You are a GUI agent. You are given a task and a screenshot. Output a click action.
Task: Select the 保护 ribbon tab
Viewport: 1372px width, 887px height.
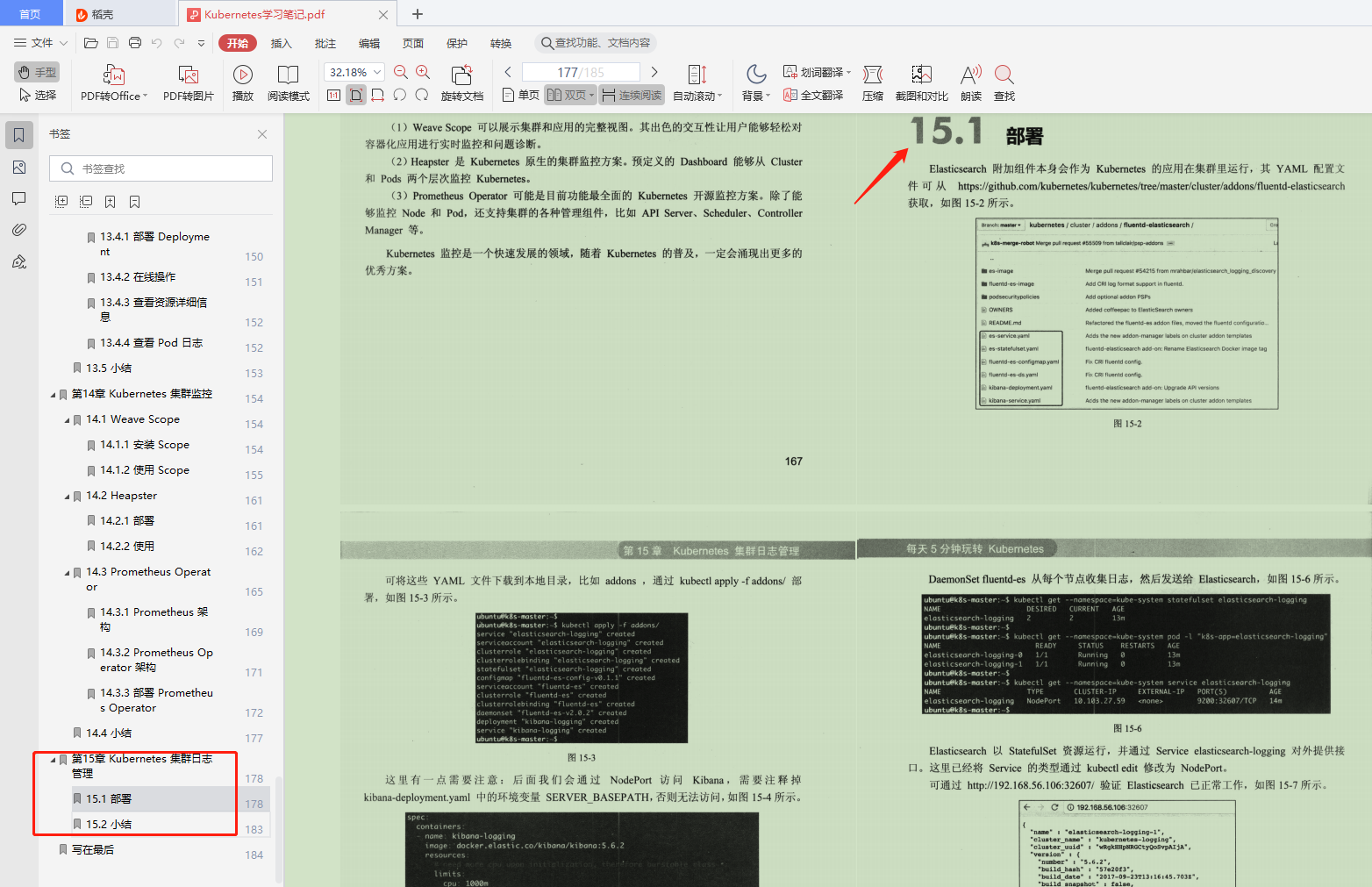(x=457, y=43)
